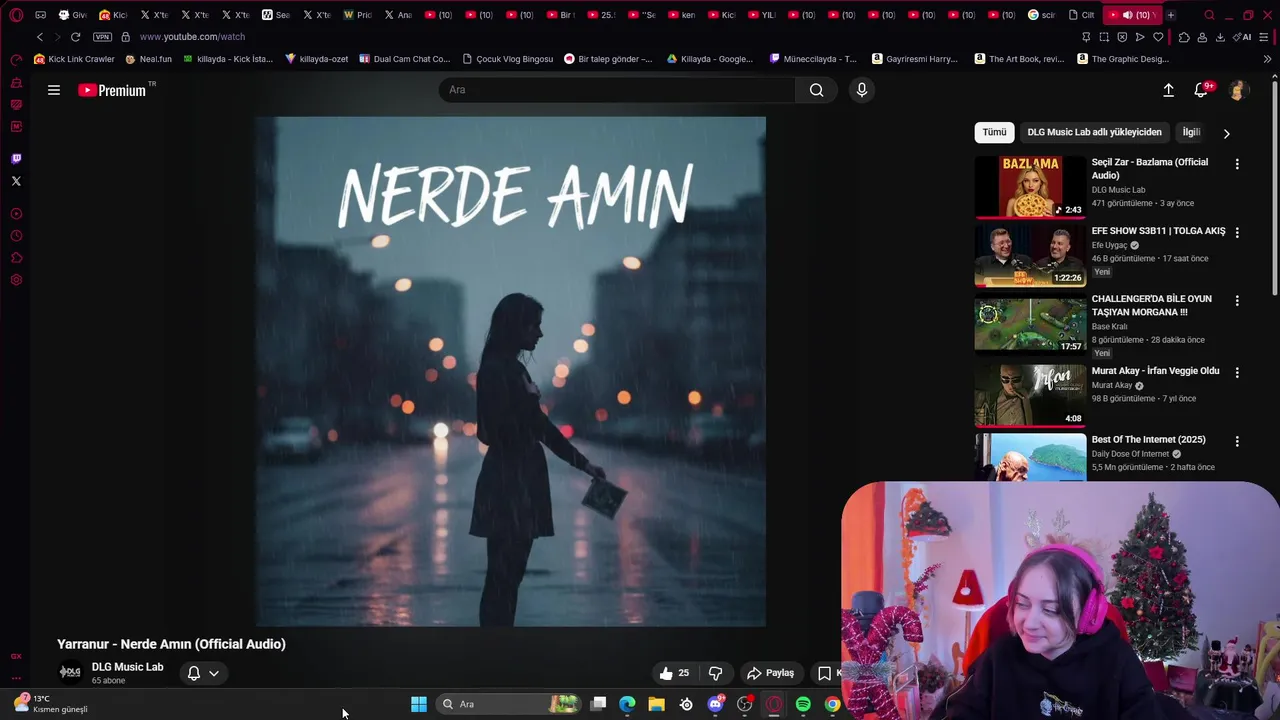Viewport: 1280px width, 720px height.
Task: Open the Create upload icon
Action: click(x=1168, y=90)
